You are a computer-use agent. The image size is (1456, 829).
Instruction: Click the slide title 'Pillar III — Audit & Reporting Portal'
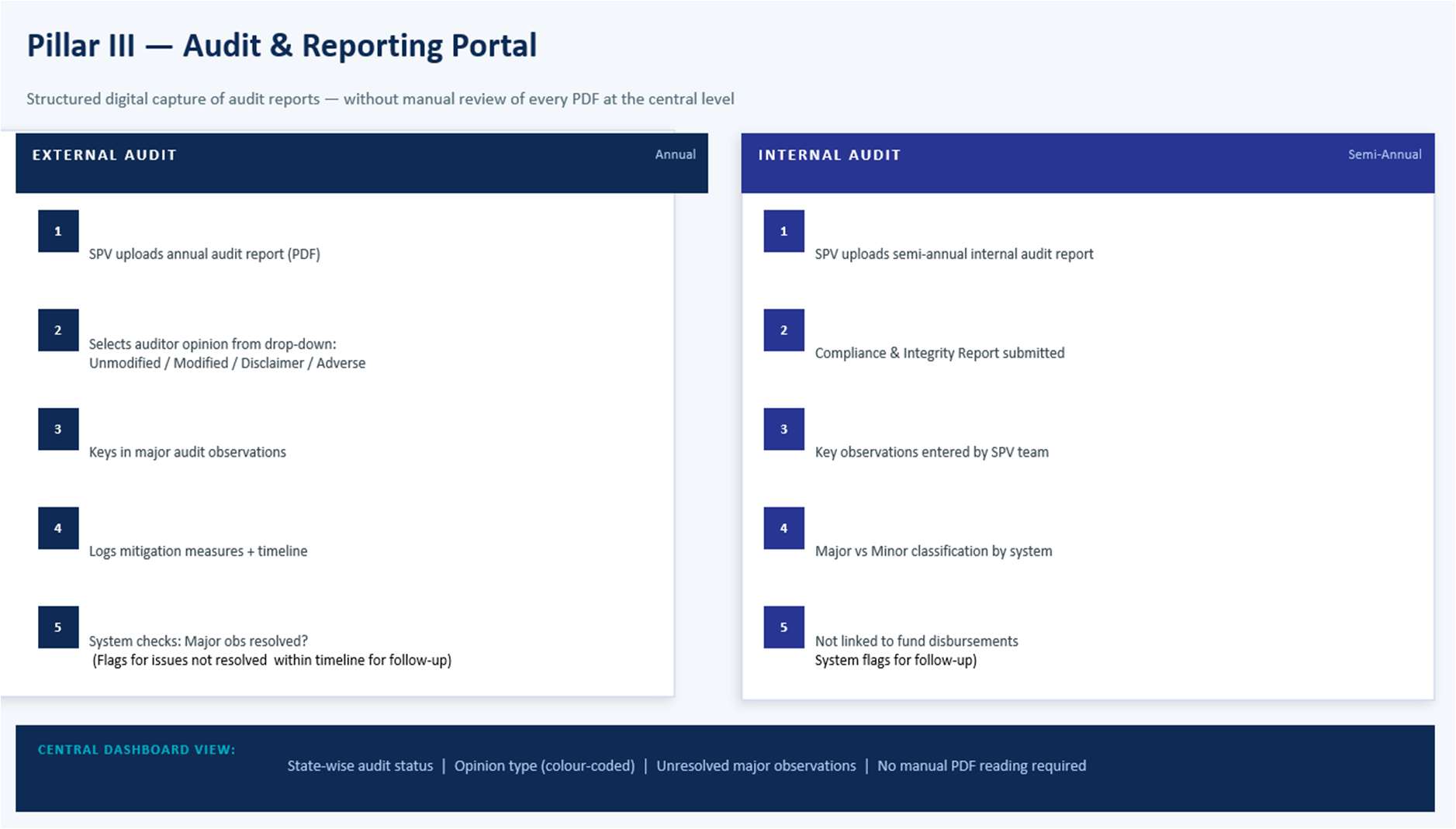point(282,46)
